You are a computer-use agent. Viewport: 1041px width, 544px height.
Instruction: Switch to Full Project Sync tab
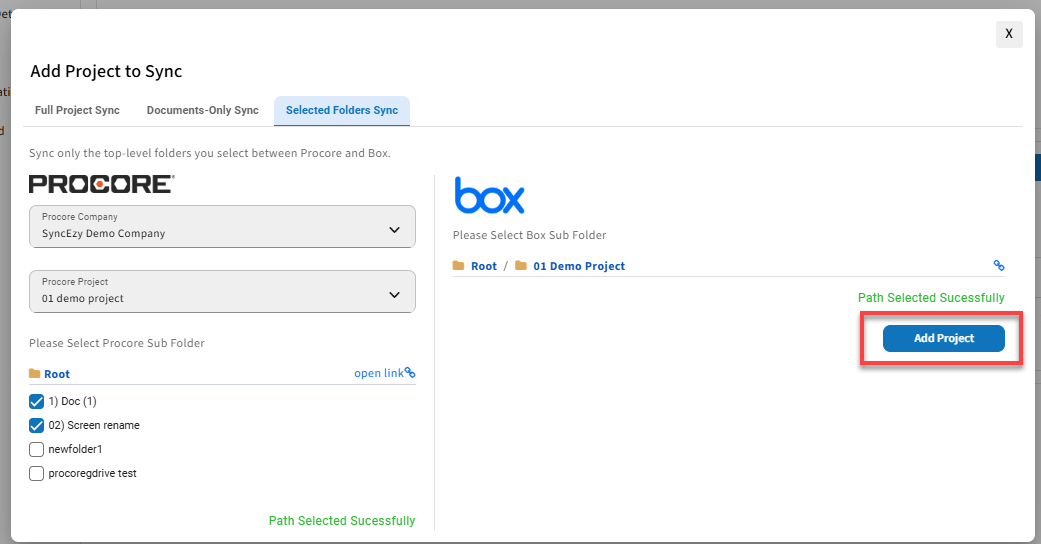pyautogui.click(x=77, y=110)
